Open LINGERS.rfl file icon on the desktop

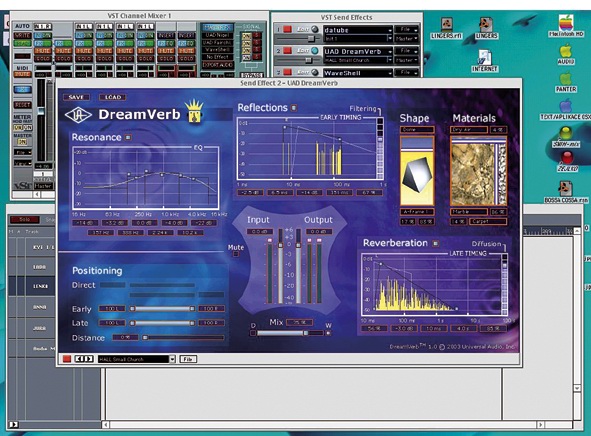click(447, 24)
